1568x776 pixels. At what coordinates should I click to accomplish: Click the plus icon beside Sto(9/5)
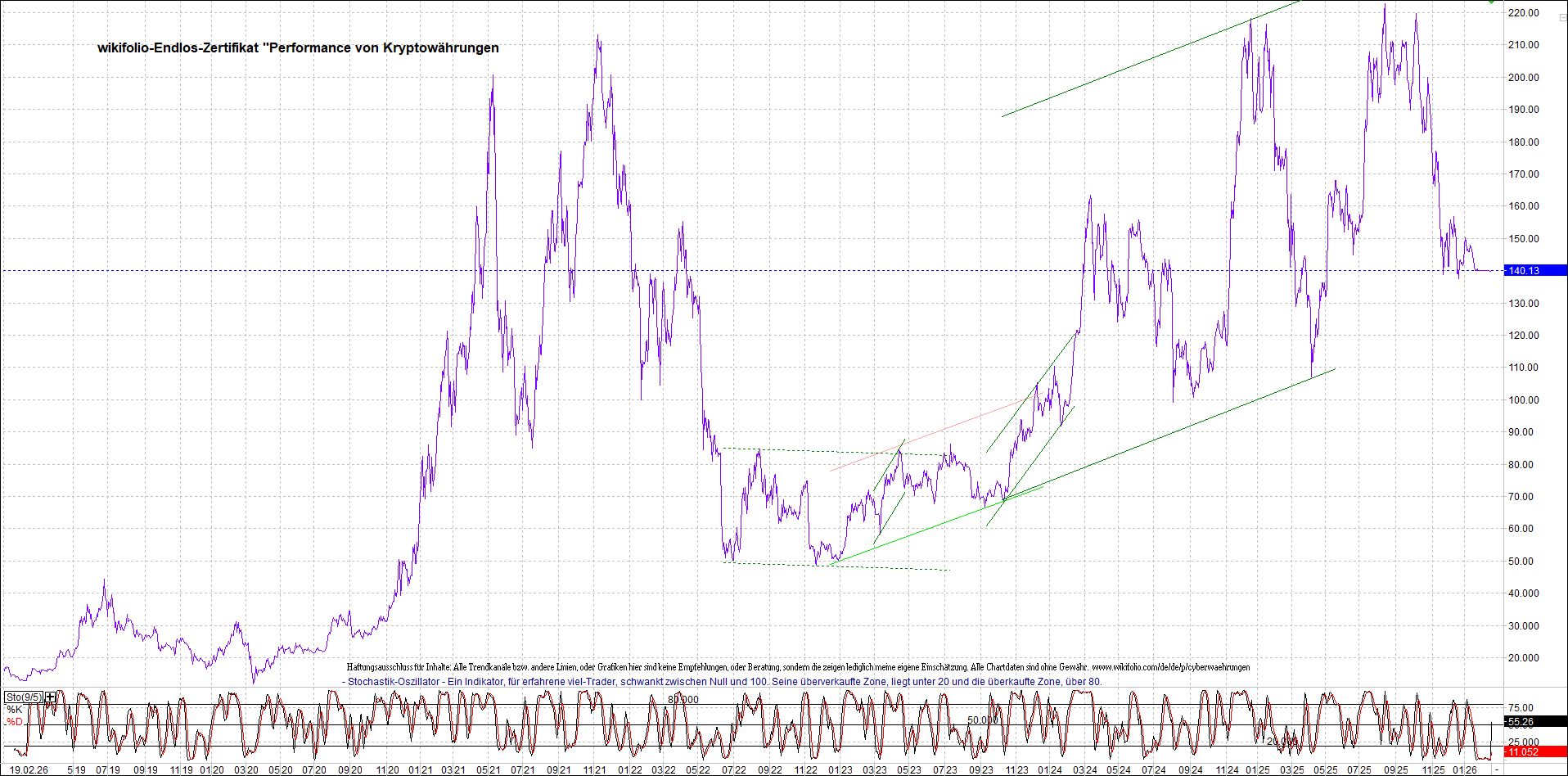51,697
